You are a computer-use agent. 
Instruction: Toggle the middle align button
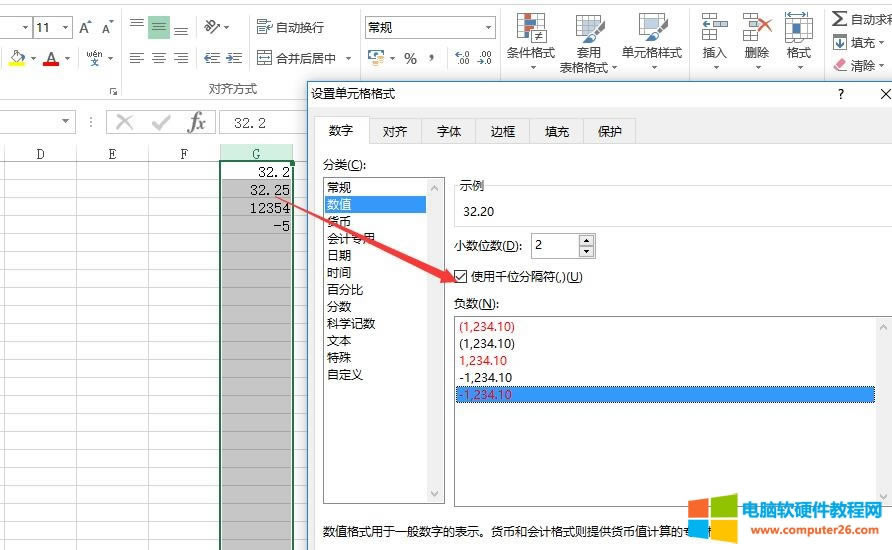point(159,27)
